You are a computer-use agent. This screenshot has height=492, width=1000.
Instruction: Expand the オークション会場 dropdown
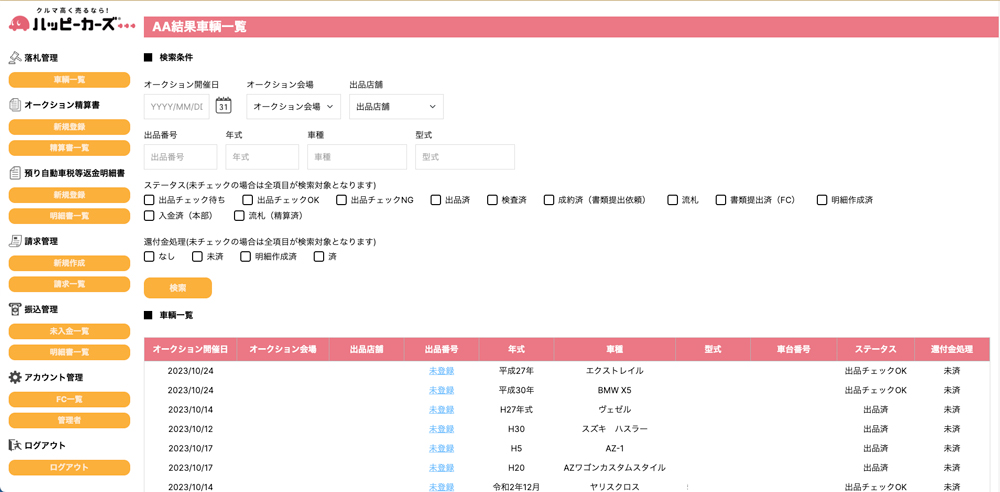coord(293,107)
